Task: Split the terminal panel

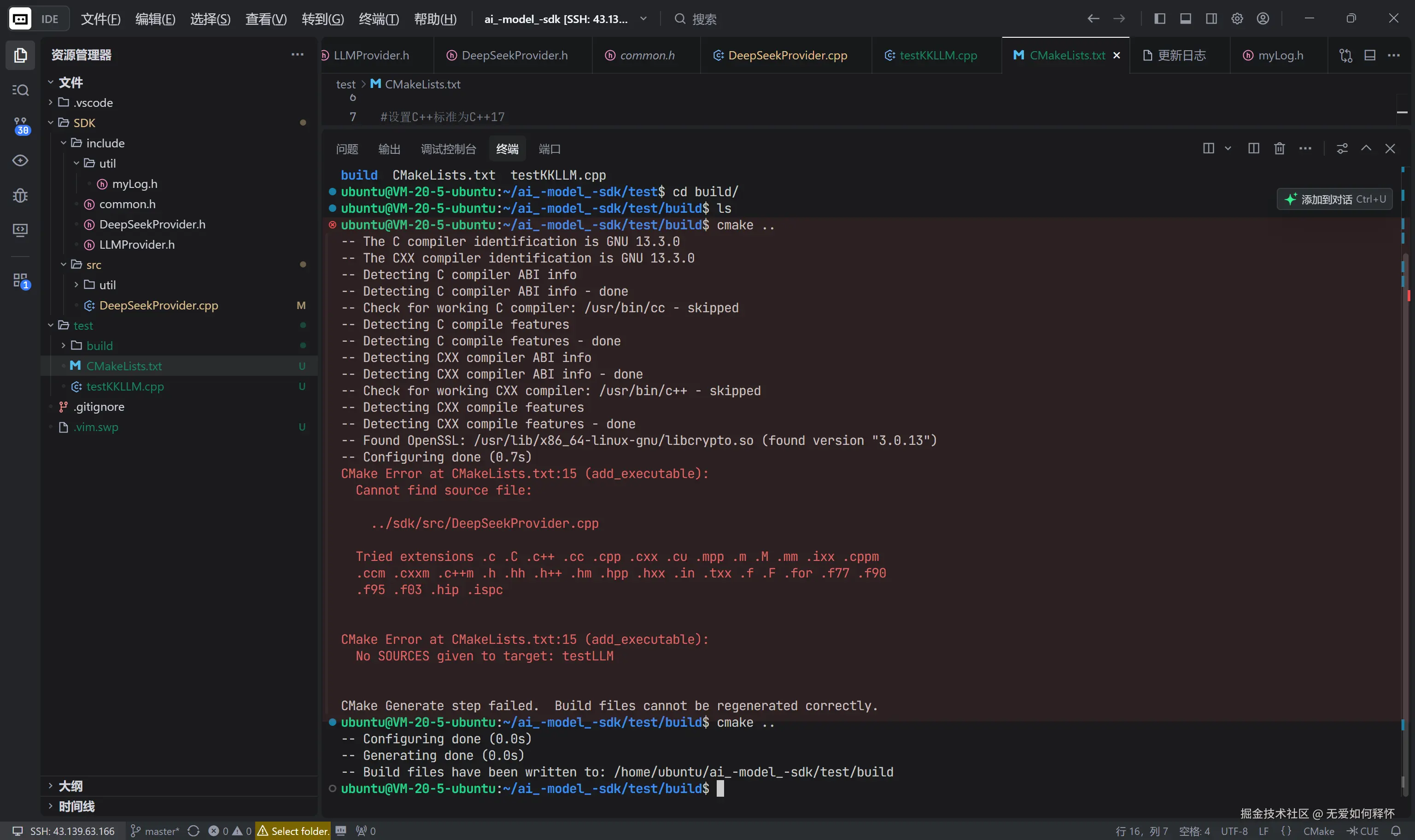Action: pos(1253,148)
